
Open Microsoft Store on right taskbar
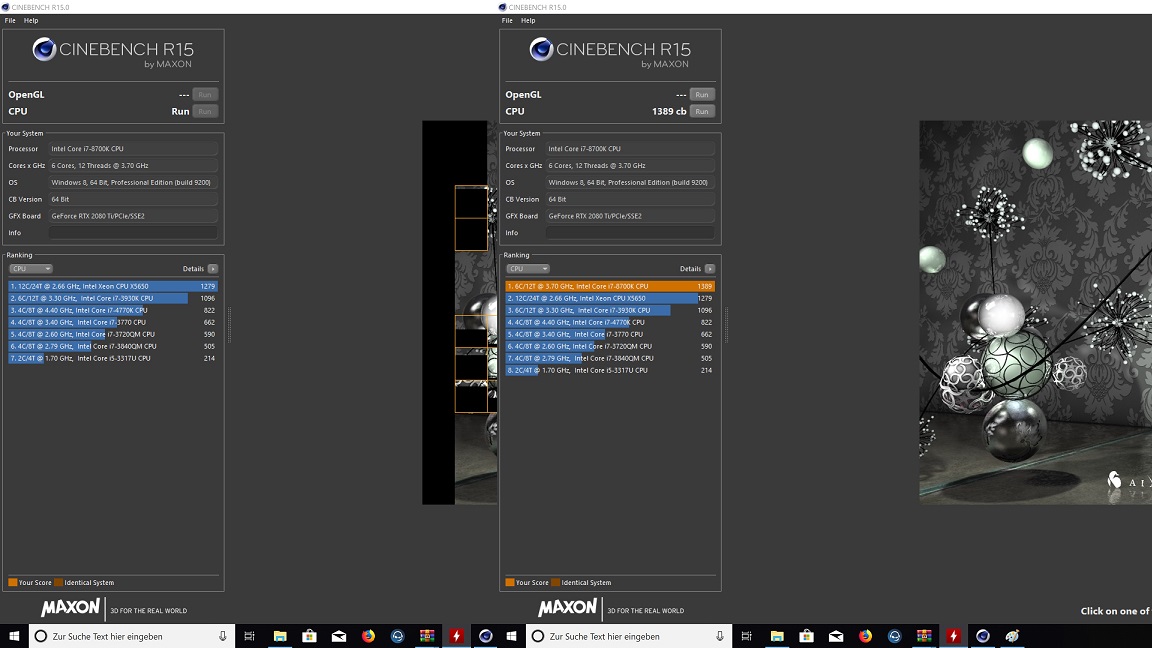(806, 636)
